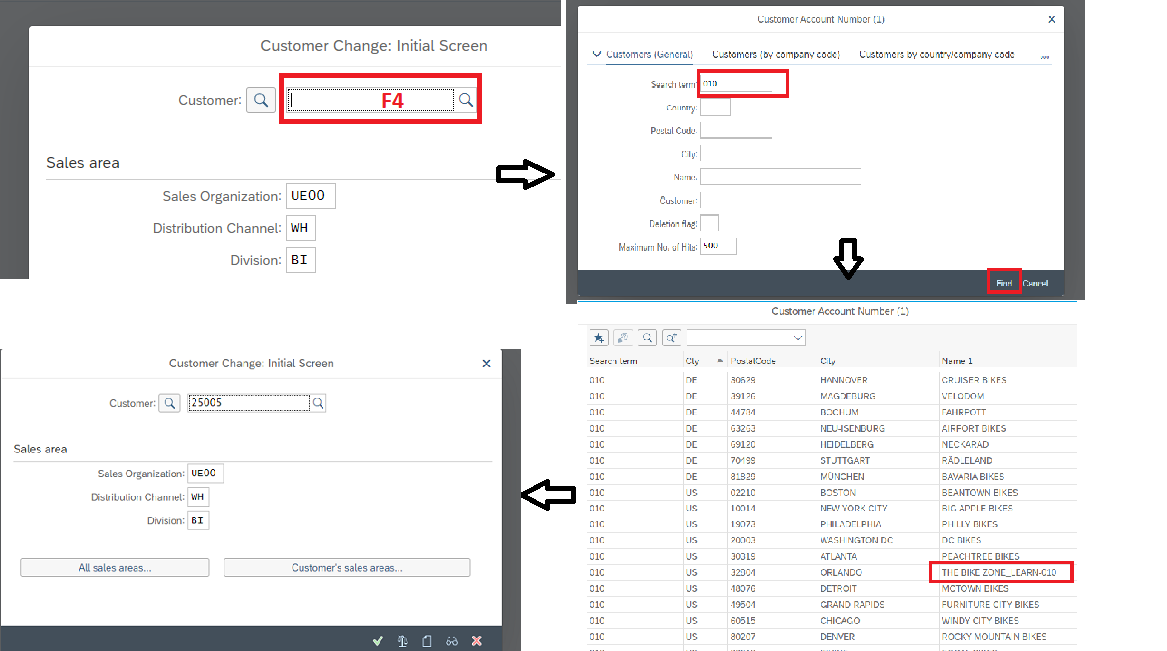Click the magnifier Find icon in hit list toolbar
The height and width of the screenshot is (651, 1167).
tap(648, 338)
